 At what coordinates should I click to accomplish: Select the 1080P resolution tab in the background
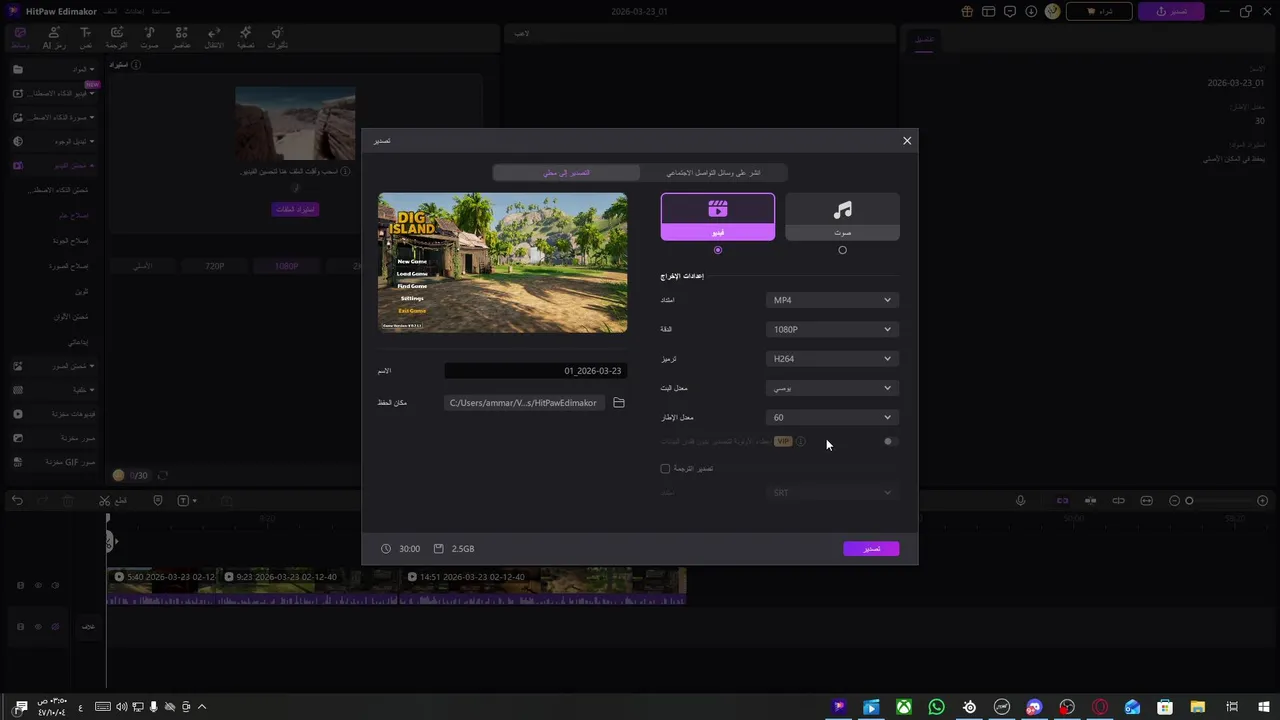pyautogui.click(x=286, y=266)
